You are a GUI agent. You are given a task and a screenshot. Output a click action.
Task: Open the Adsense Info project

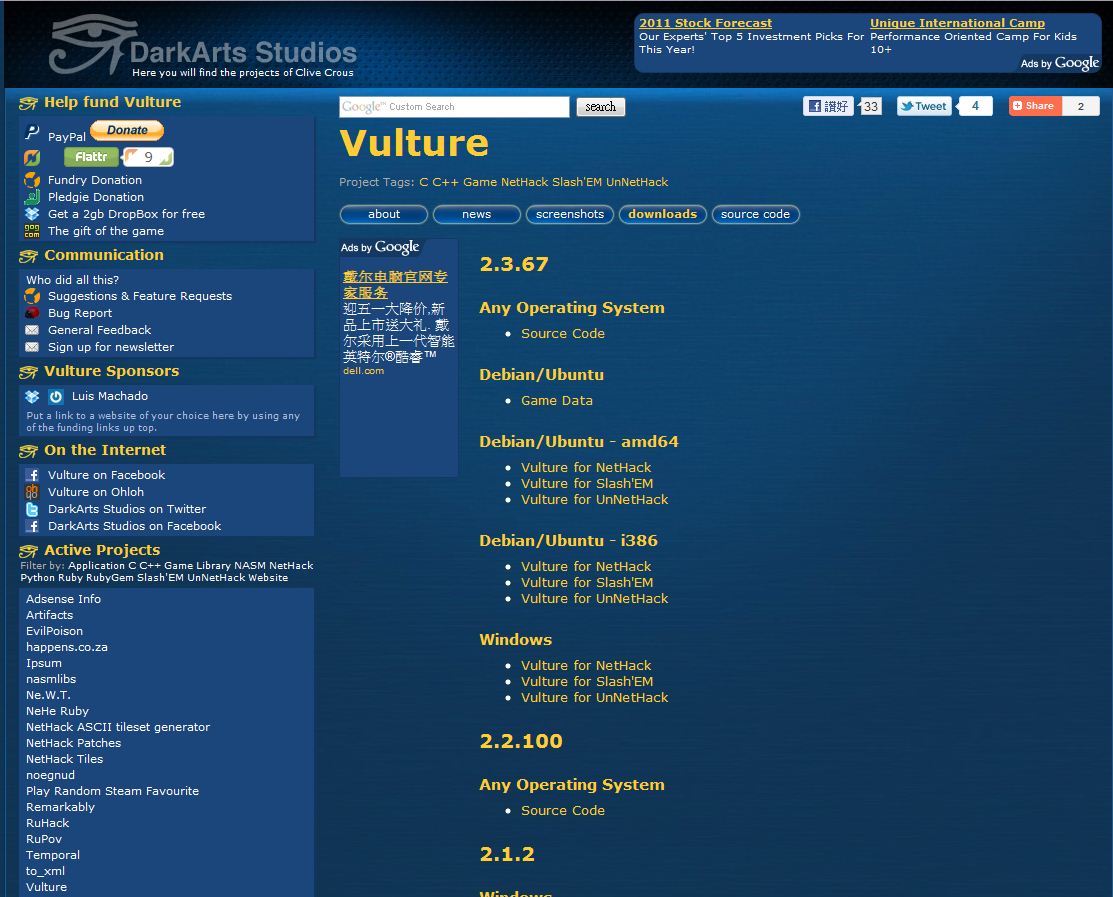[63, 599]
